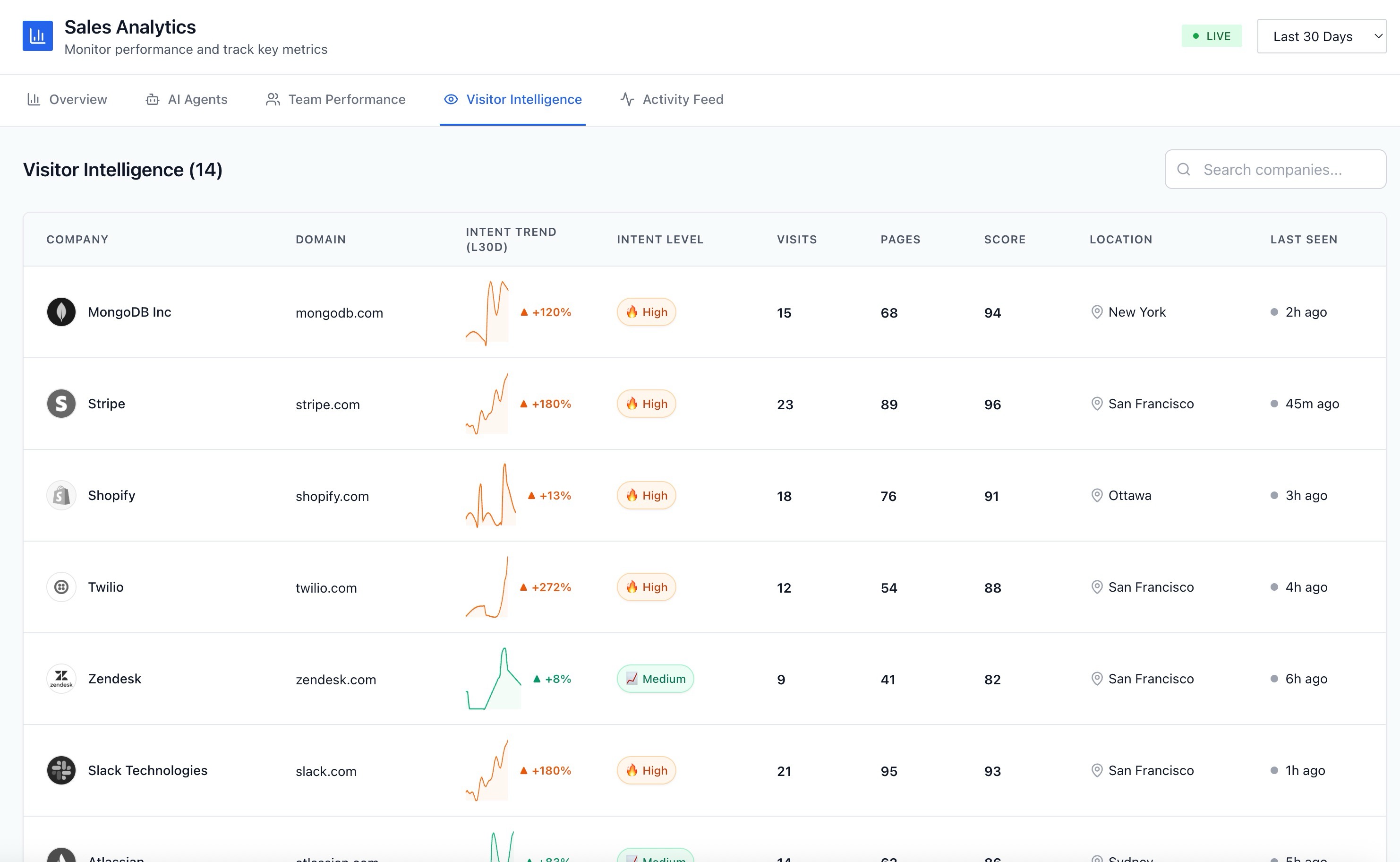Switch to the Overview tab
Viewport: 1400px width, 862px height.
pos(67,100)
